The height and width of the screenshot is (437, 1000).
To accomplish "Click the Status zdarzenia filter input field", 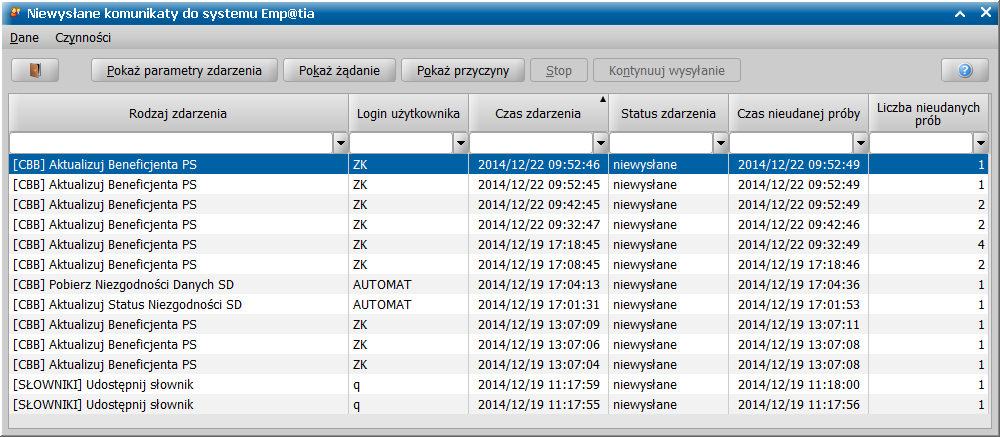I will tap(662, 144).
